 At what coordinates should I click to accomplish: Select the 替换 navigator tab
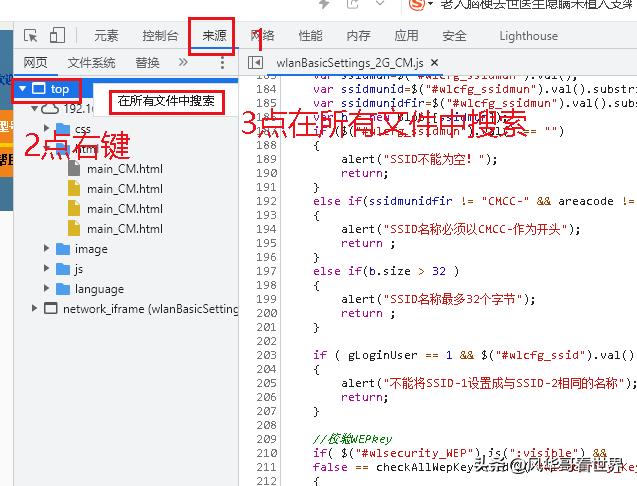(147, 63)
